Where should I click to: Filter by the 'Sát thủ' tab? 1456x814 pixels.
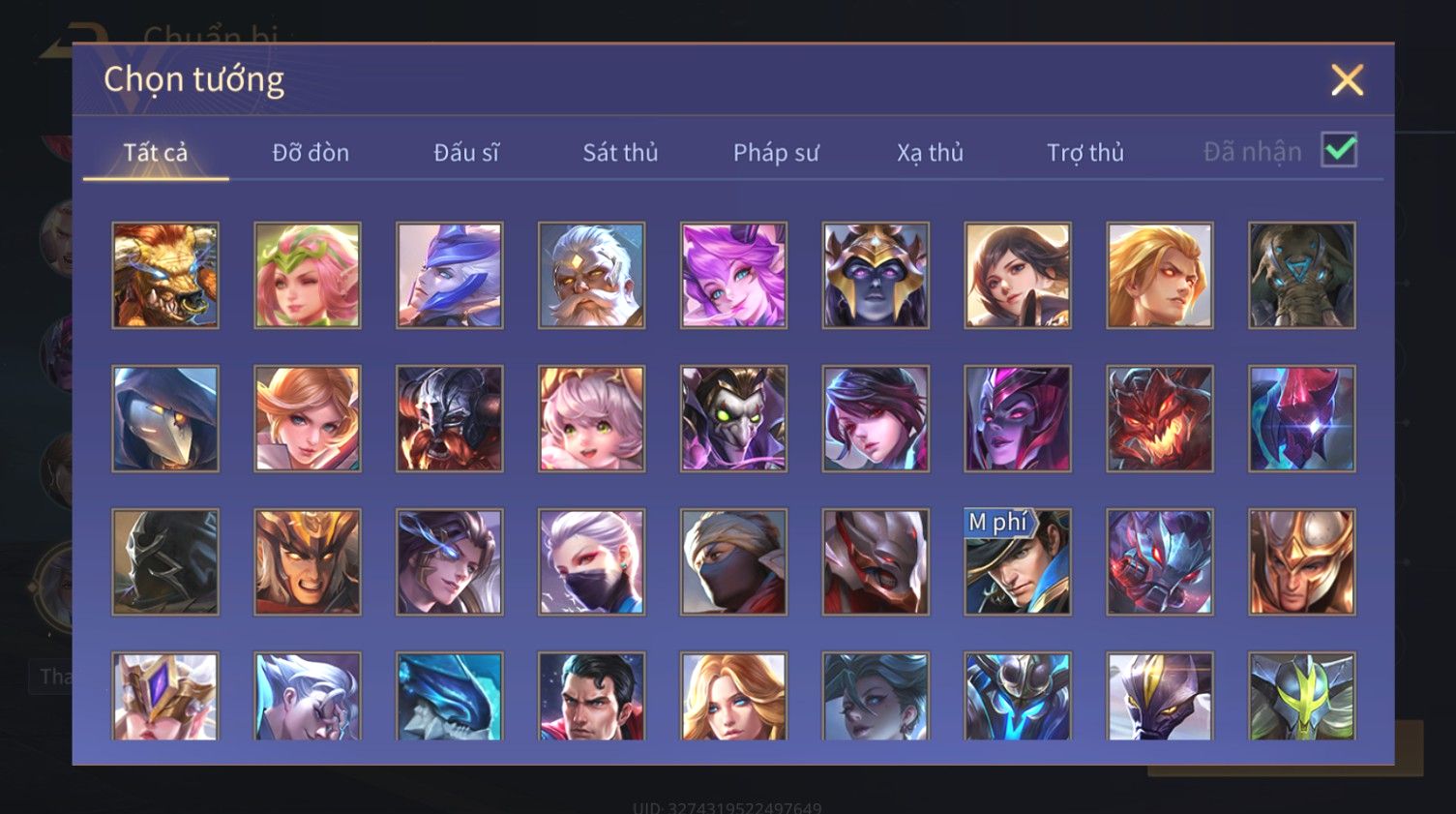(620, 152)
